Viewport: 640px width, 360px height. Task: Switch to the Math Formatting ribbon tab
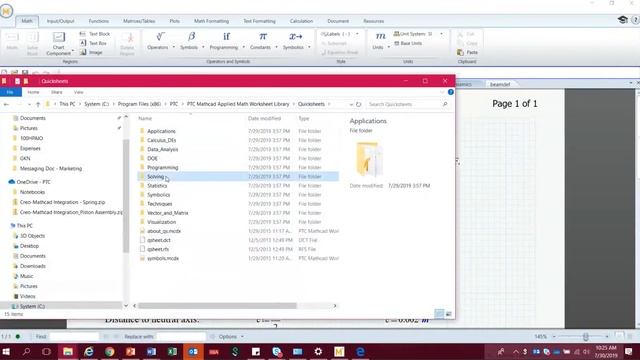211,21
